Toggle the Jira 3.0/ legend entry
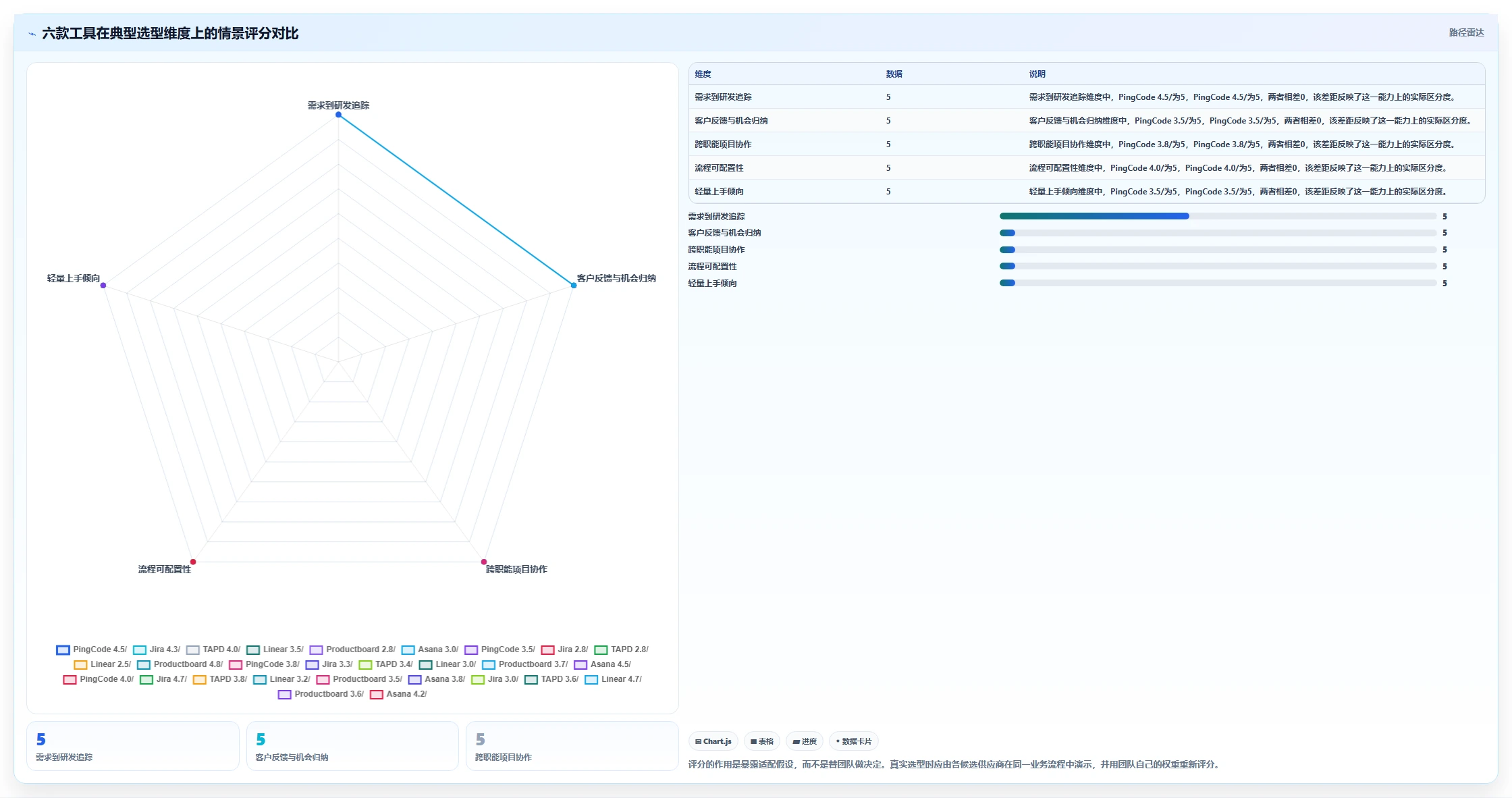The height and width of the screenshot is (798, 1512). tap(495, 679)
